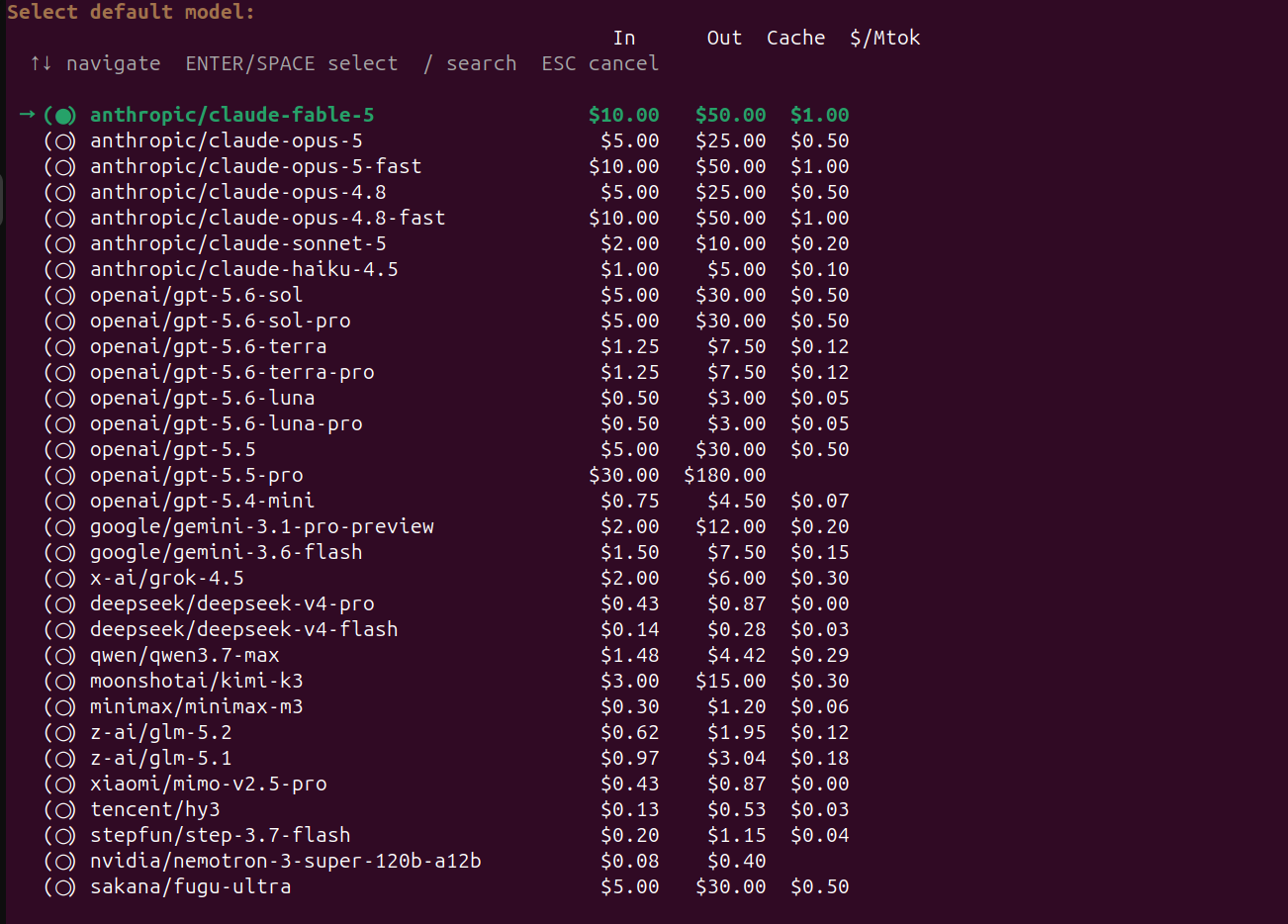Screen dimensions: 1288x924
Task: Click the openai/gpt-5.5 model name
Action: point(172,449)
